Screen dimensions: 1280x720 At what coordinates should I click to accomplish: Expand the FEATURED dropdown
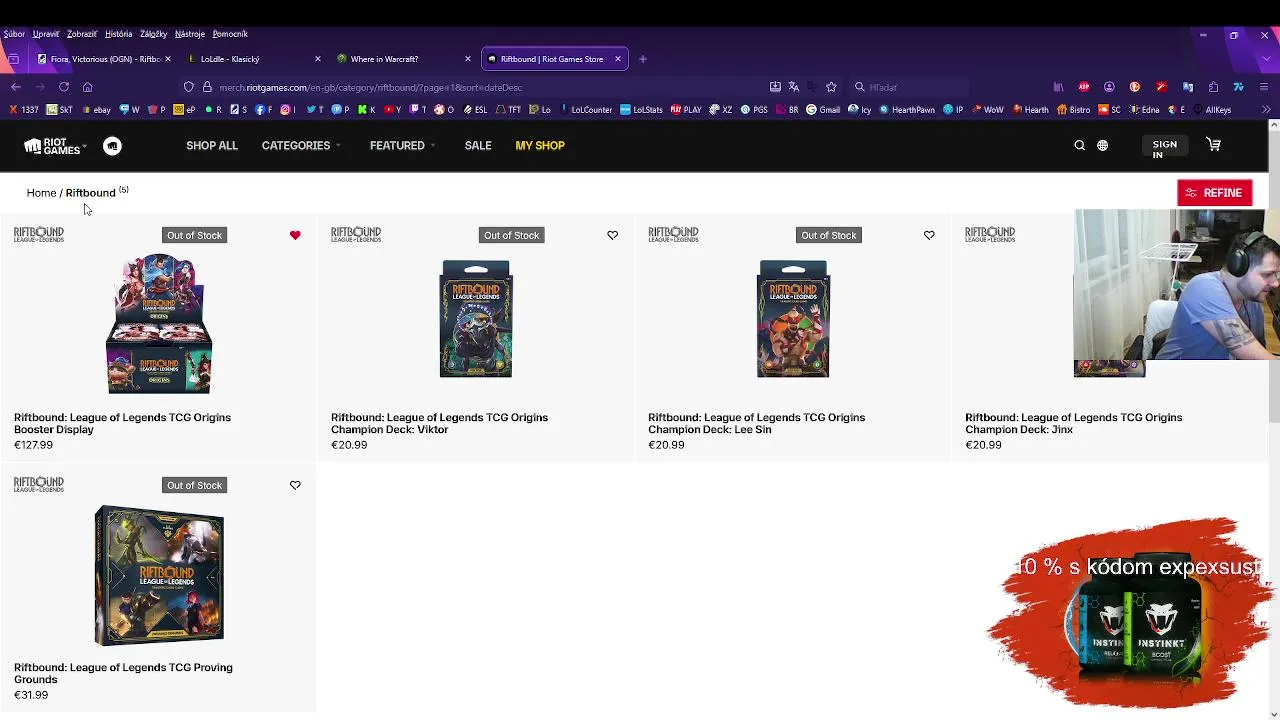(402, 146)
